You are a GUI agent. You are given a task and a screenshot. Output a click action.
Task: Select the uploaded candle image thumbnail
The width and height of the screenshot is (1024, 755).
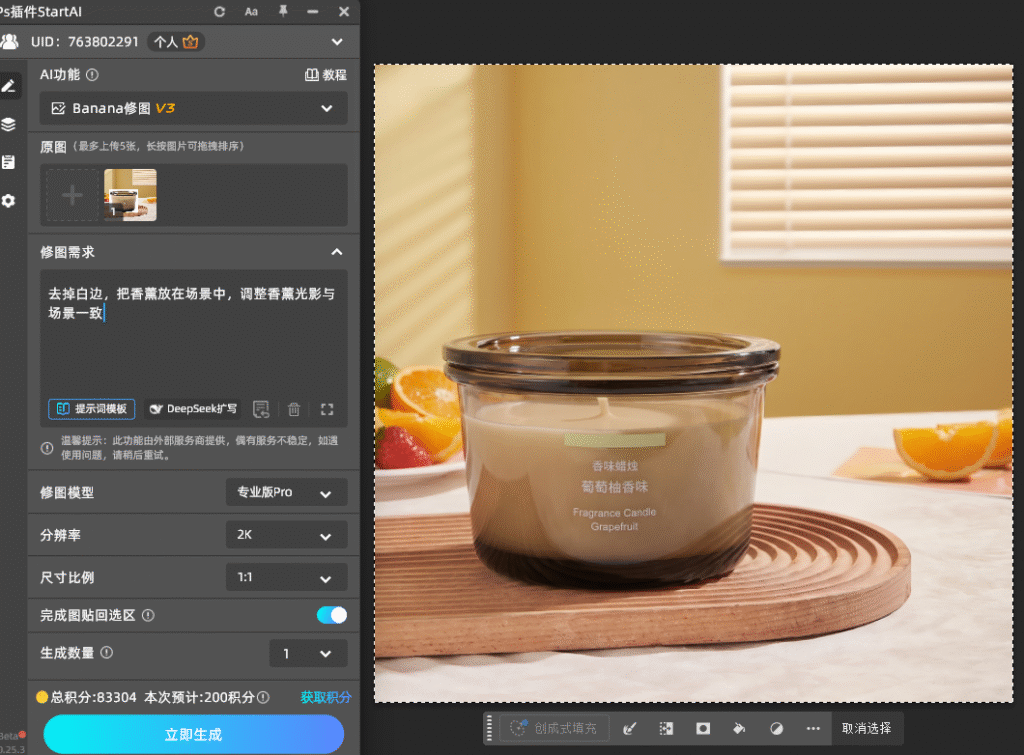(131, 195)
